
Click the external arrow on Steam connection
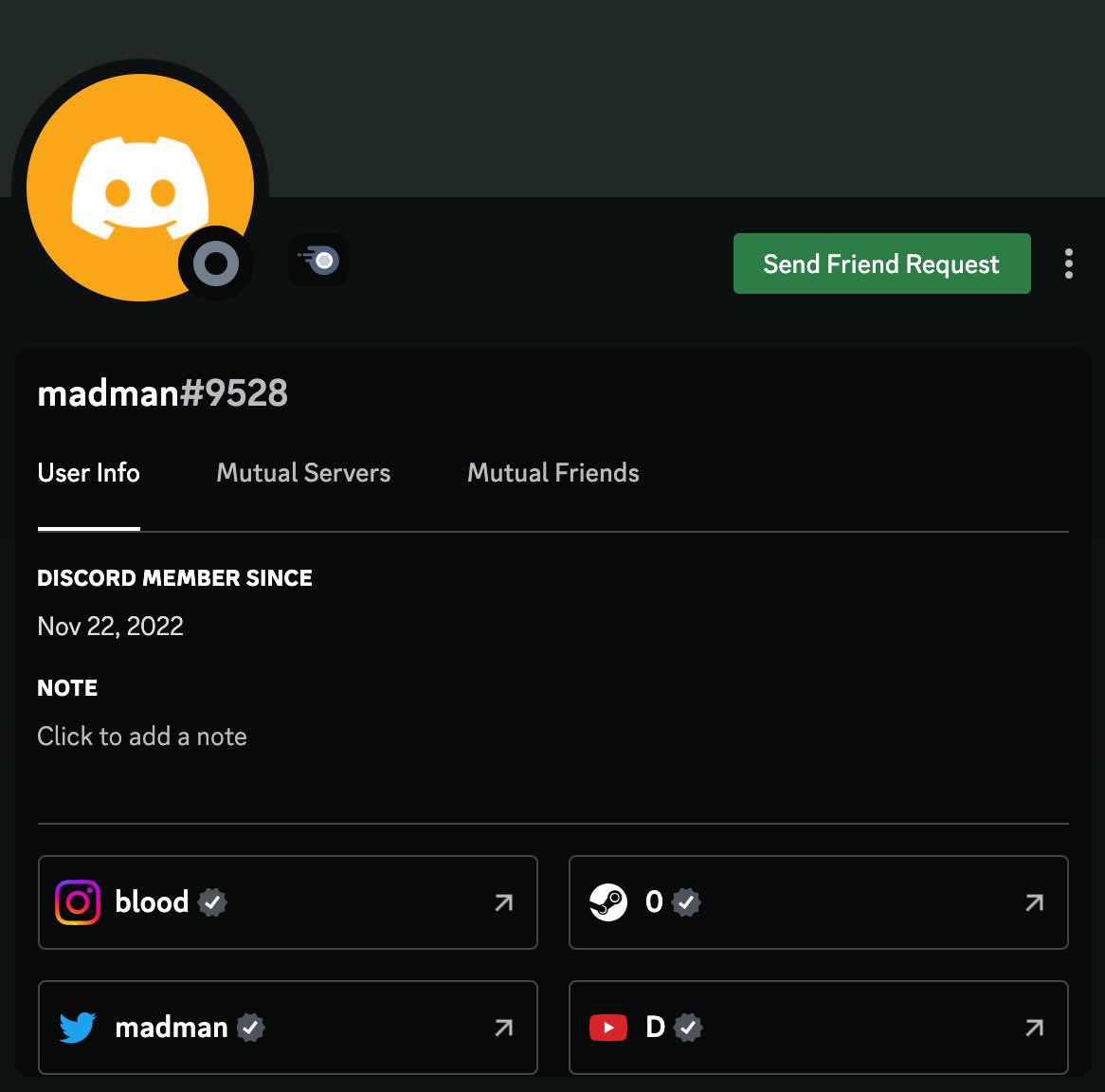1034,902
